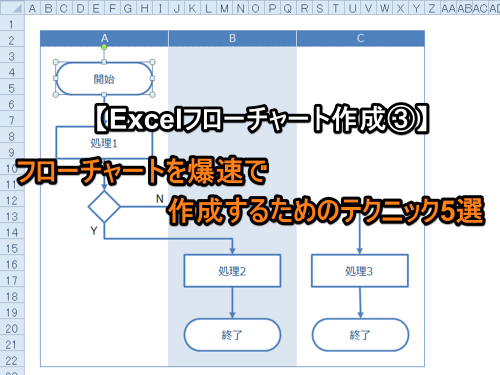
Task: Select row 17 header
Action: click(x=12, y=280)
